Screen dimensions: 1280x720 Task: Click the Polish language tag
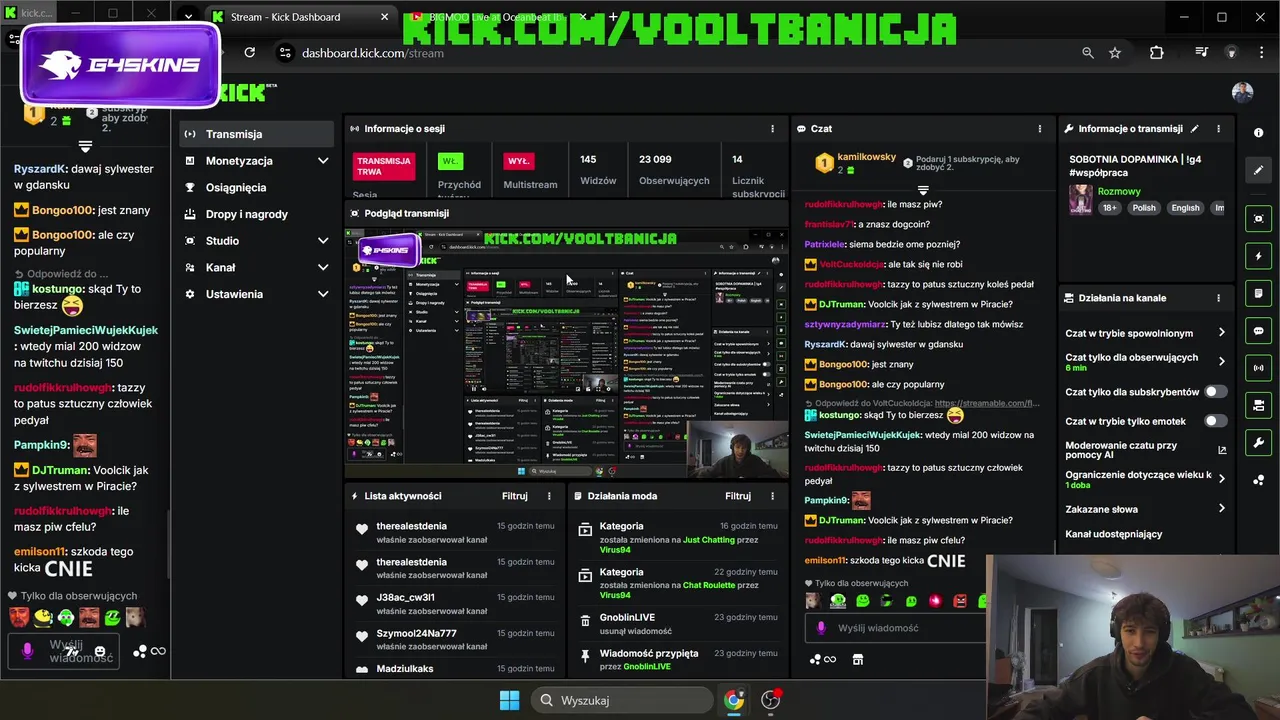(x=1144, y=208)
